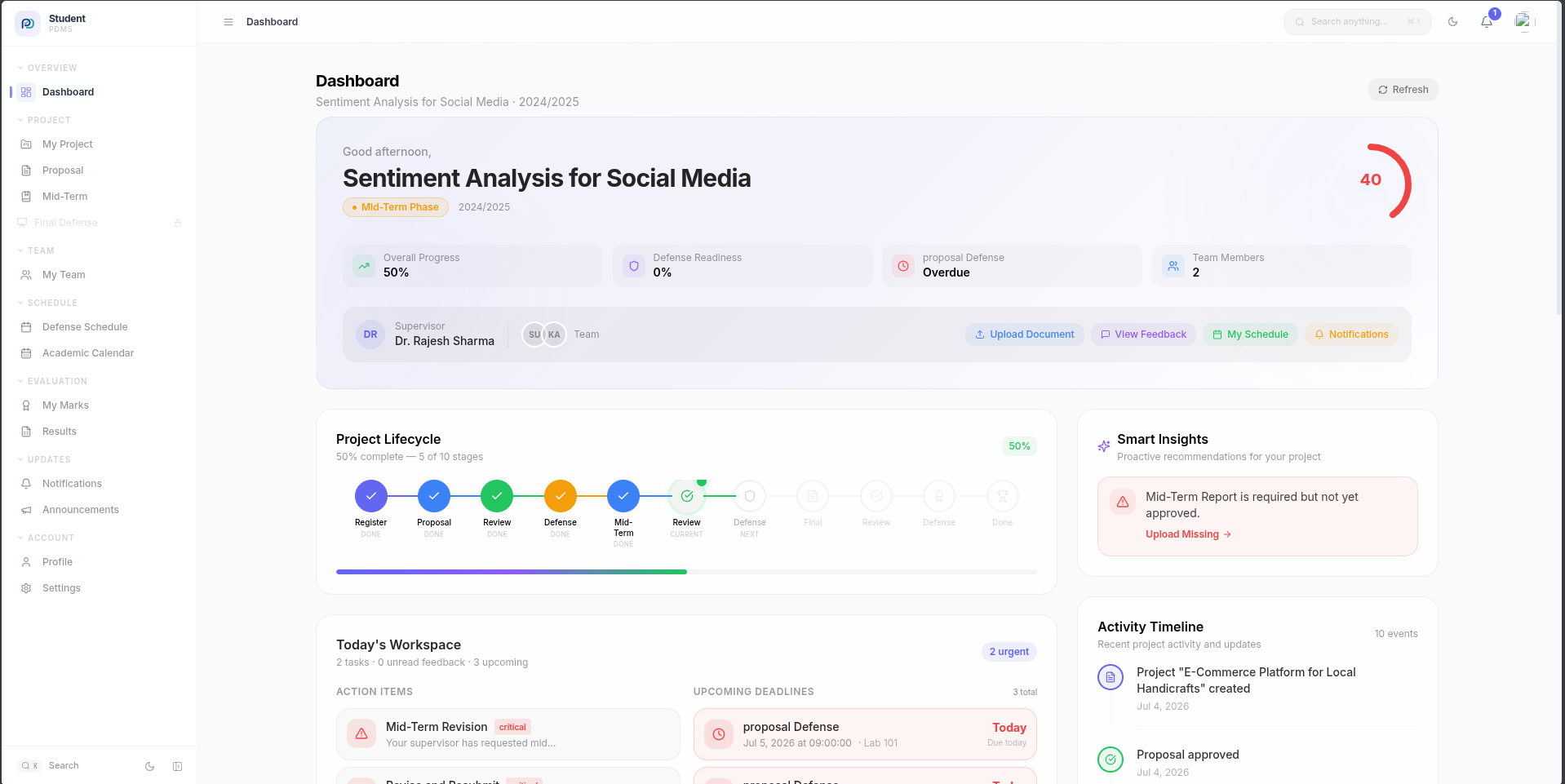This screenshot has height=784, width=1565.
Task: Click the Final stage icon
Action: pos(813,496)
